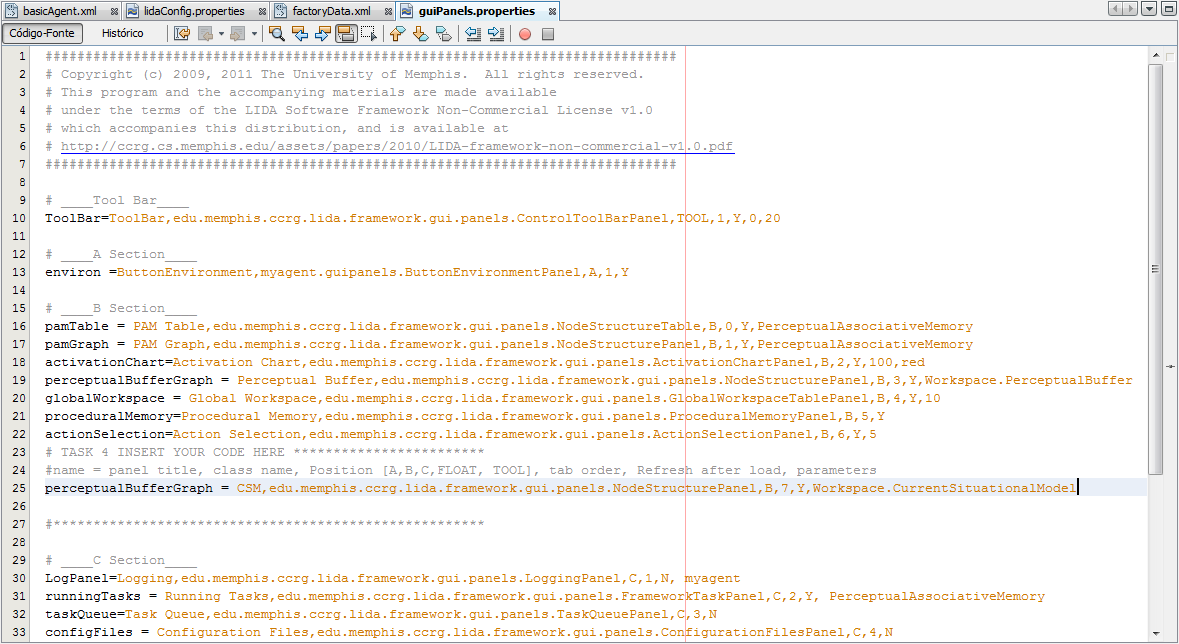
Task: Toggle Rectangular Selection mode
Action: click(368, 33)
